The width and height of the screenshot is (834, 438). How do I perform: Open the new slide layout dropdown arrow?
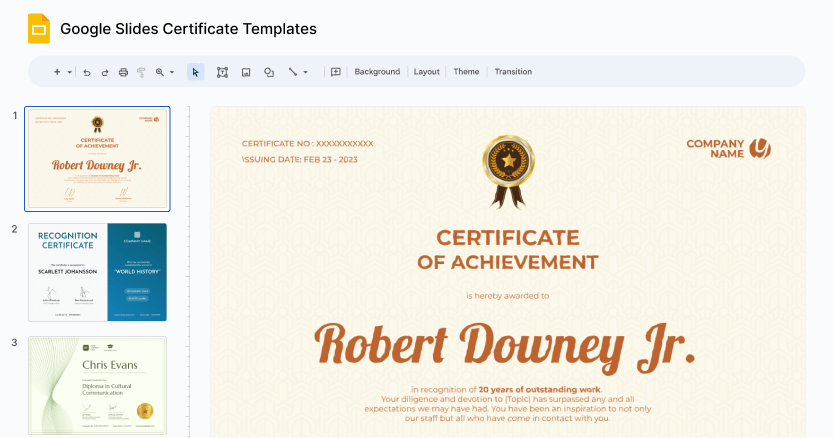point(70,72)
